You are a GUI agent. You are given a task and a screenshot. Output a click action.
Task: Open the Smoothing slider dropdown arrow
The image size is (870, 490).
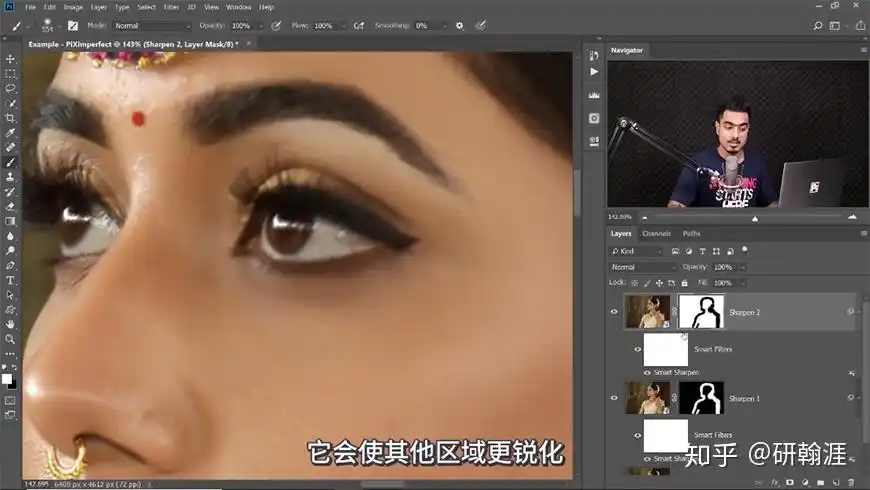[444, 26]
